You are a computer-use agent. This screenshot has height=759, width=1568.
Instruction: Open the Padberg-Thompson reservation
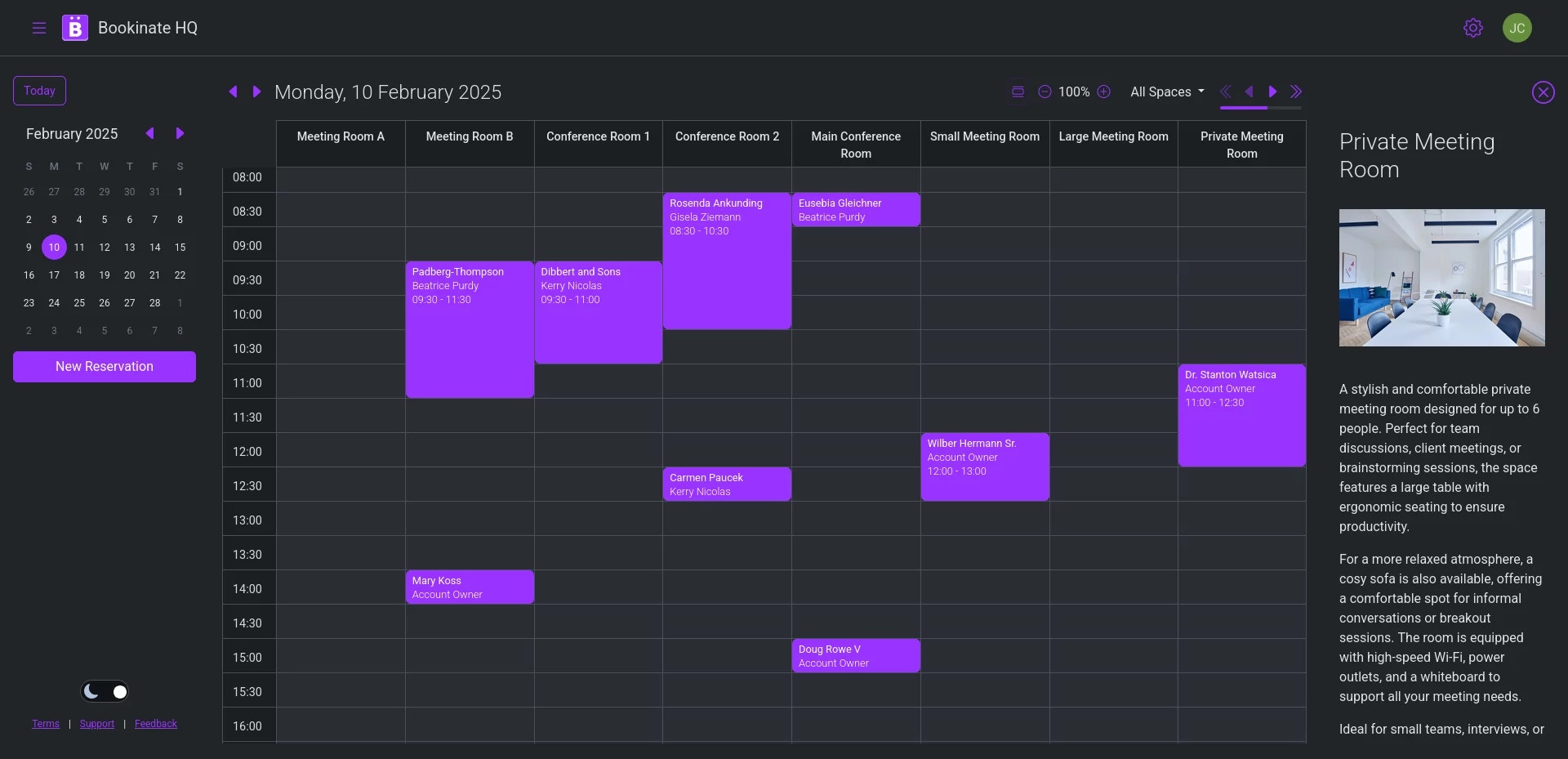[x=470, y=329]
